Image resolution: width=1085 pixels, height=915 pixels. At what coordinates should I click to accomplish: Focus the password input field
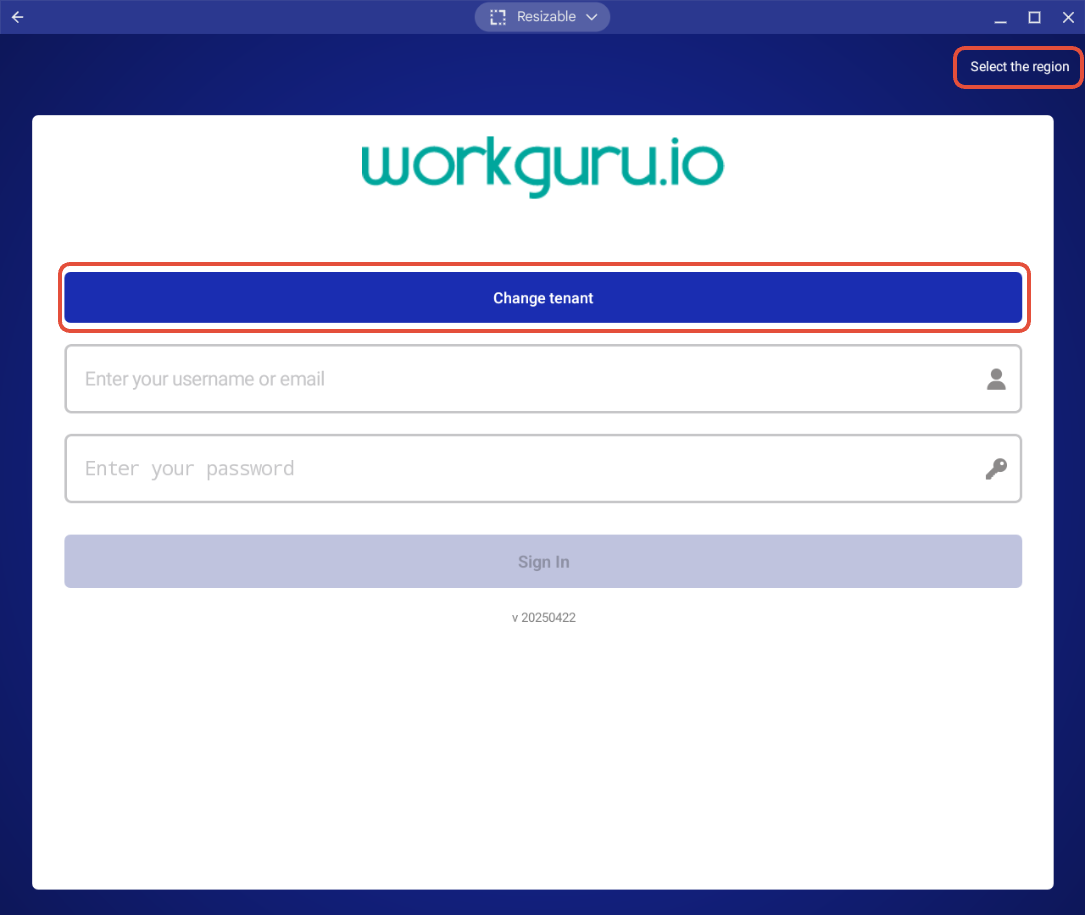pos(543,469)
